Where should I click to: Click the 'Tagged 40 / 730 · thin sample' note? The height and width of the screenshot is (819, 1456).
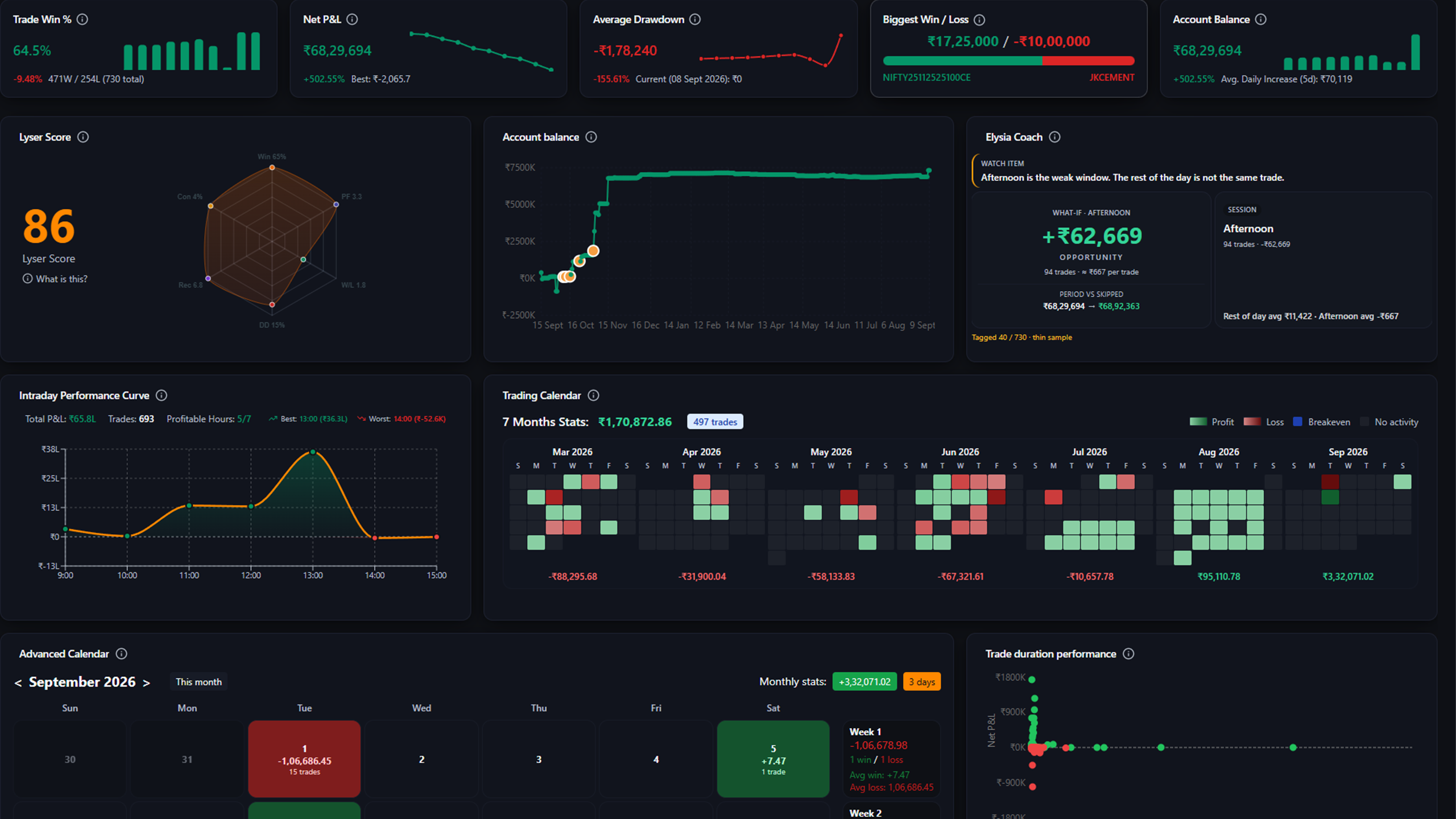pos(1021,337)
